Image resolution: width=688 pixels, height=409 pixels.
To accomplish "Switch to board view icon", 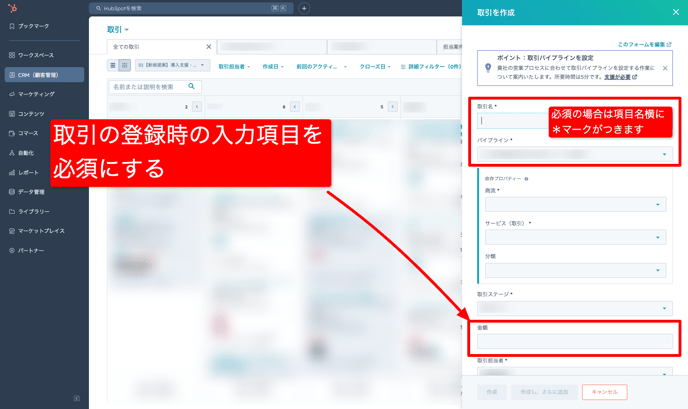I will [x=125, y=65].
